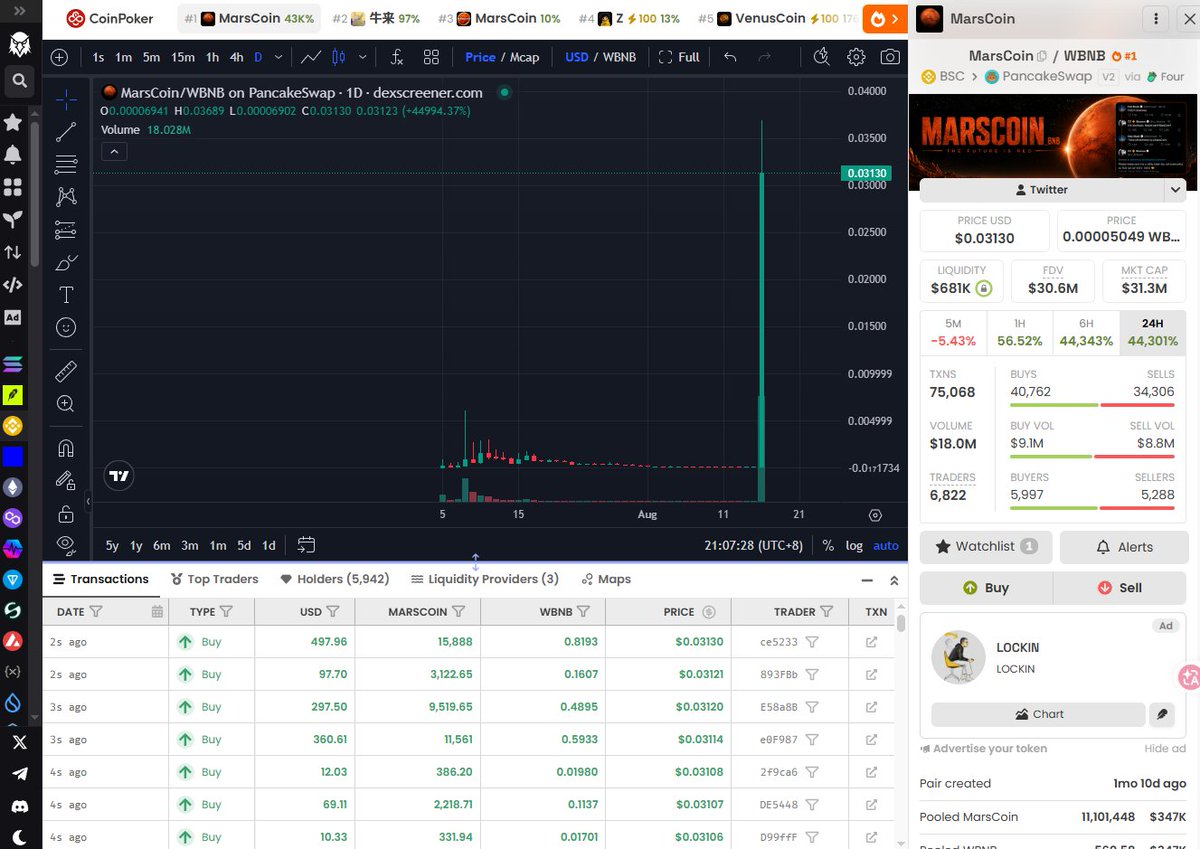Select the crosshair cursor tool

[66, 99]
